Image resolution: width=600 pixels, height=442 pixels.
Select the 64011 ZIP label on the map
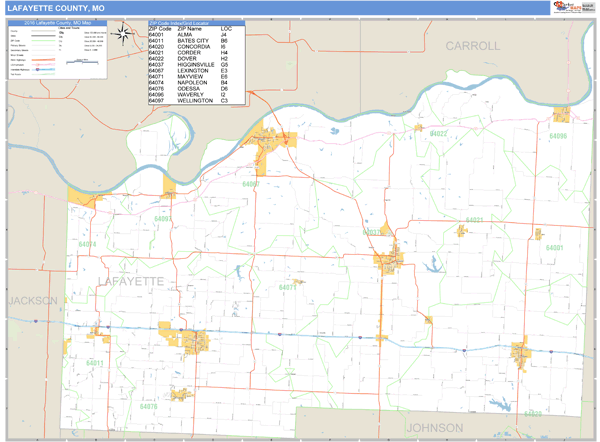coord(96,362)
